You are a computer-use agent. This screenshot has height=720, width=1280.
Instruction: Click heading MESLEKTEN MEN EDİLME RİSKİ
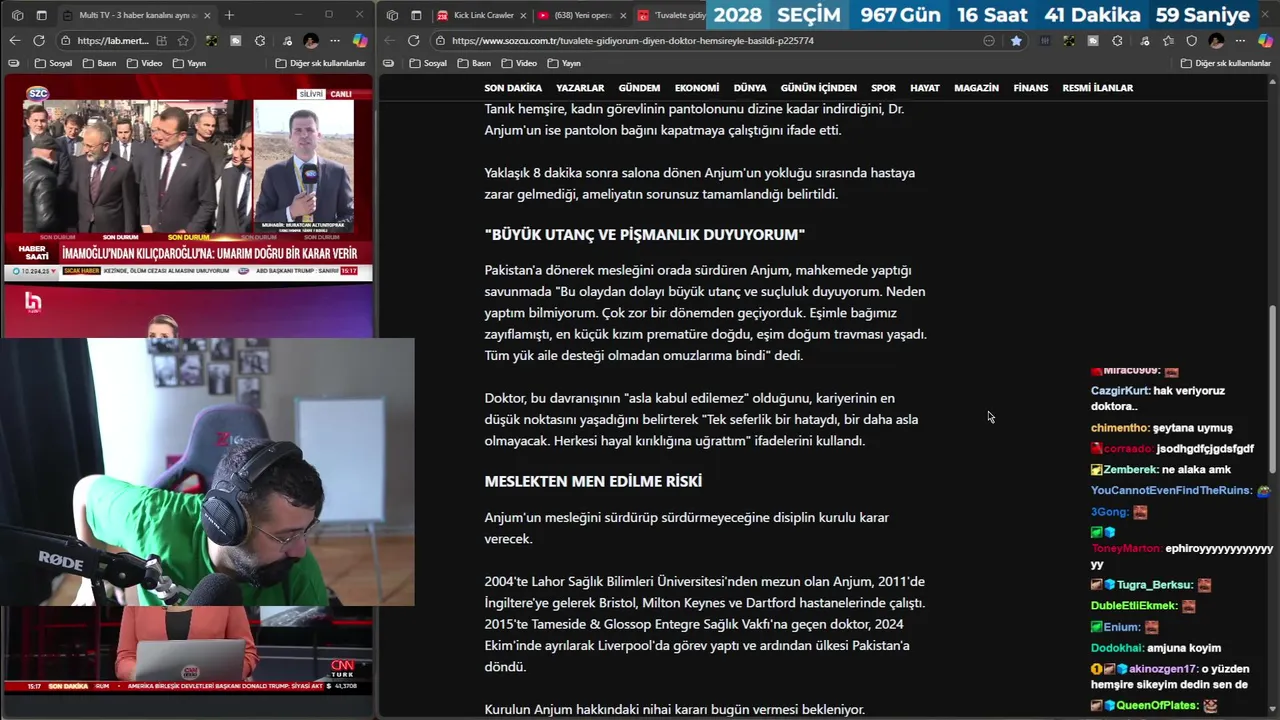coord(593,481)
